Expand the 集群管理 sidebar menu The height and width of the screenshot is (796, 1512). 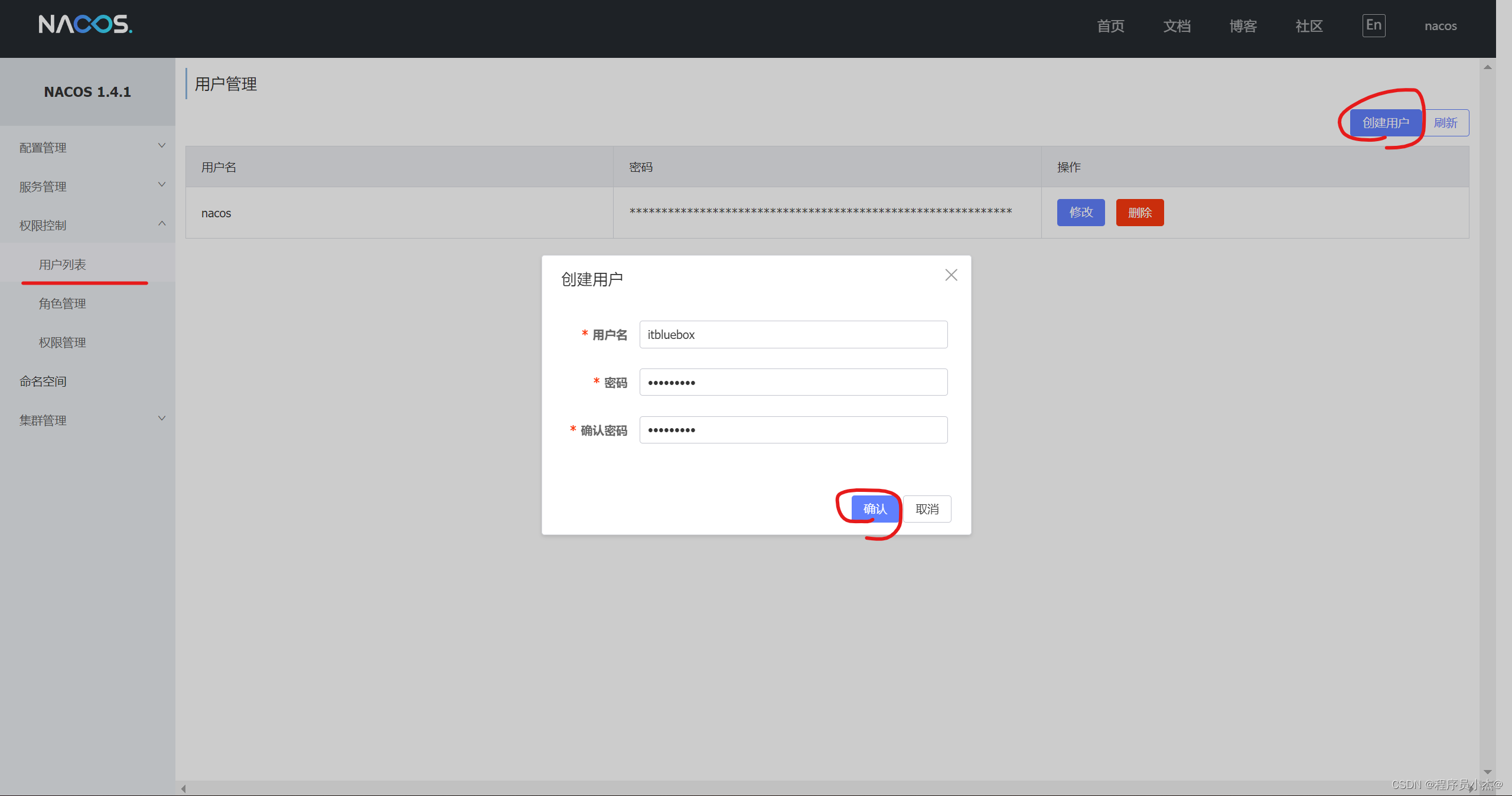pos(87,420)
